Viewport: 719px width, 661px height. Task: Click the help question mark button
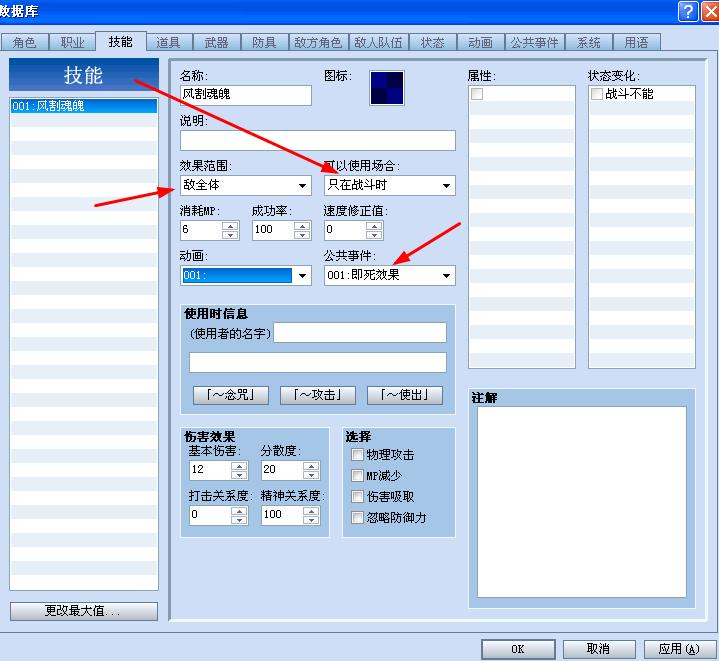[687, 11]
